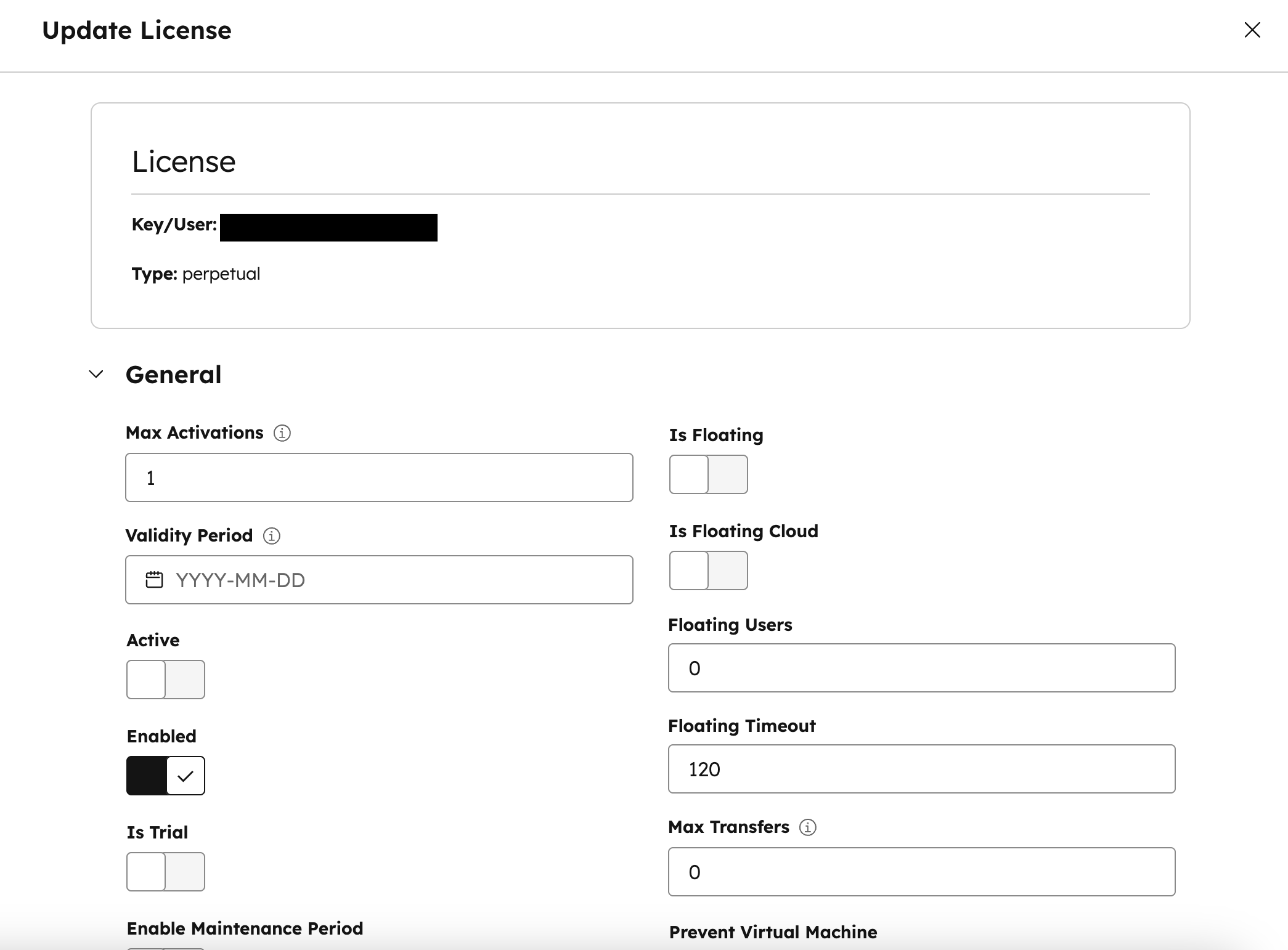The height and width of the screenshot is (950, 1288).
Task: Click the Max Activations input field
Action: pyautogui.click(x=379, y=477)
